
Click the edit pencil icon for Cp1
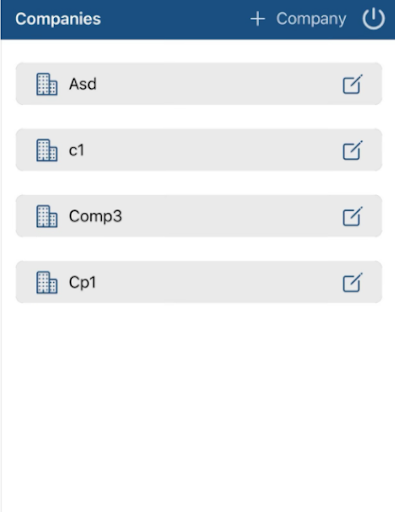pos(352,282)
